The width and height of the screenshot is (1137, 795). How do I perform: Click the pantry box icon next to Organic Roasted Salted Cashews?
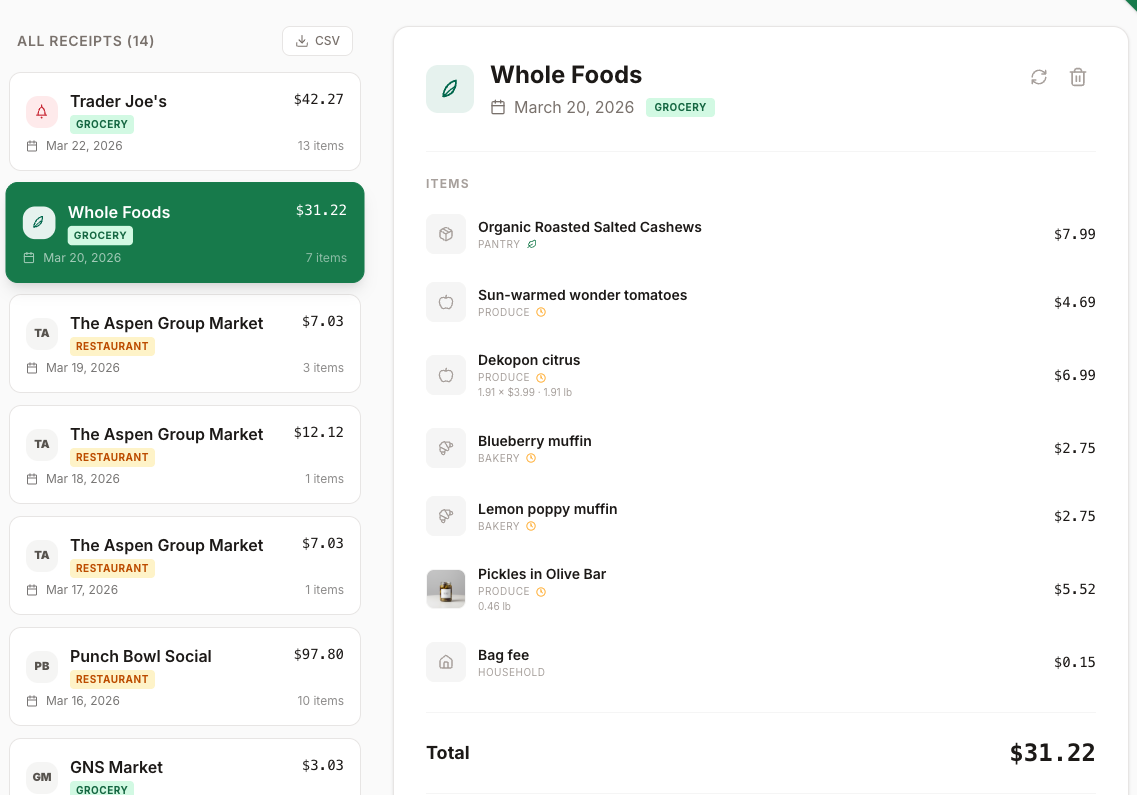point(446,233)
